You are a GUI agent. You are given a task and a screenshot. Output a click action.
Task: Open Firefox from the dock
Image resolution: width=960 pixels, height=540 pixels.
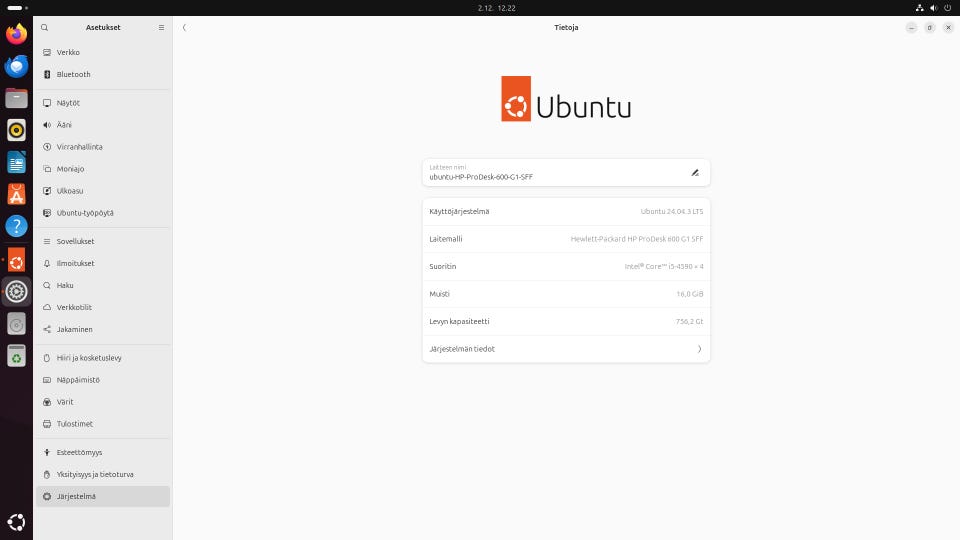click(17, 34)
